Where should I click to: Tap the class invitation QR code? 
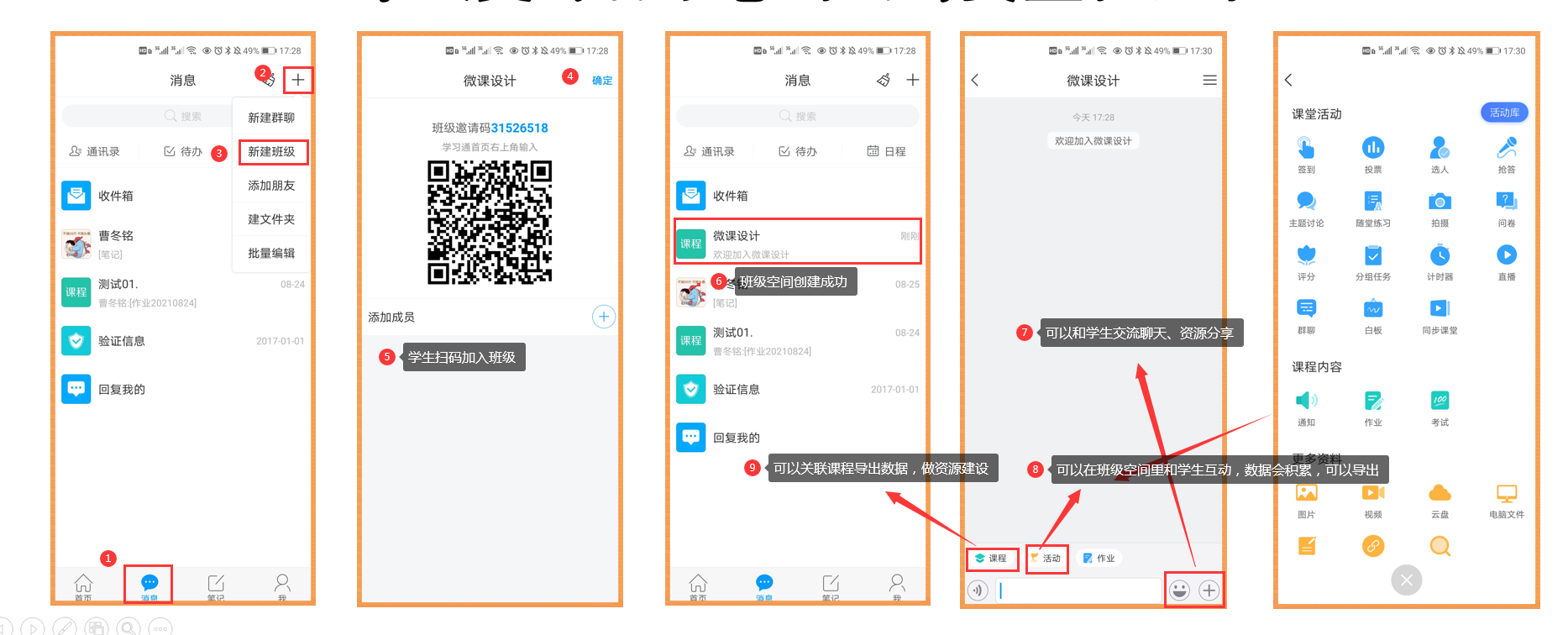coord(490,223)
